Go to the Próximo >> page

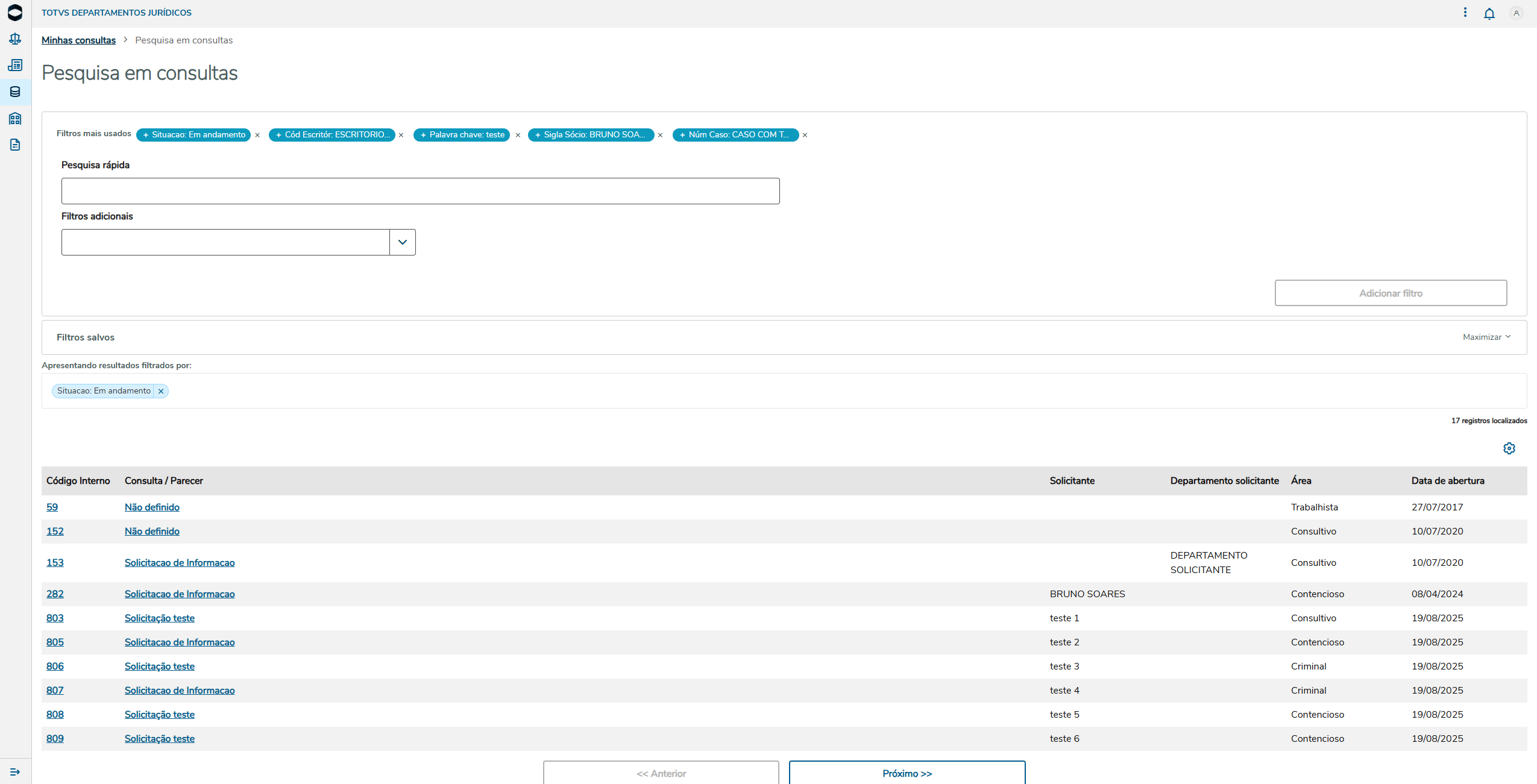(907, 773)
